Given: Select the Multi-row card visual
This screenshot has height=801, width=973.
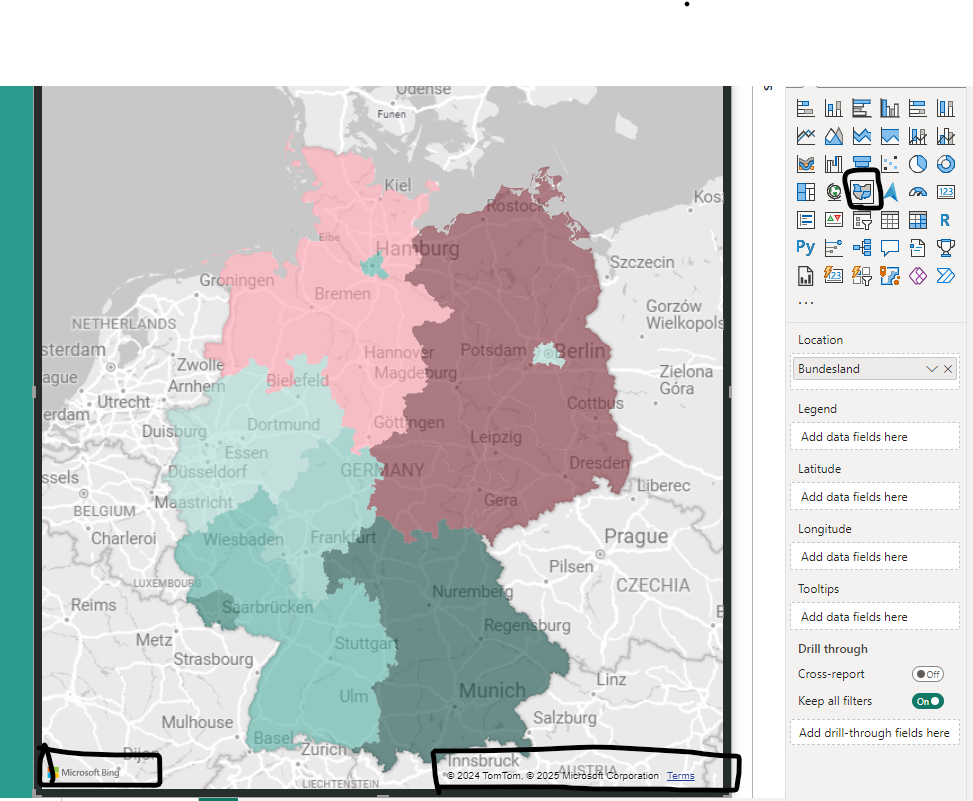Looking at the screenshot, I should 805,220.
